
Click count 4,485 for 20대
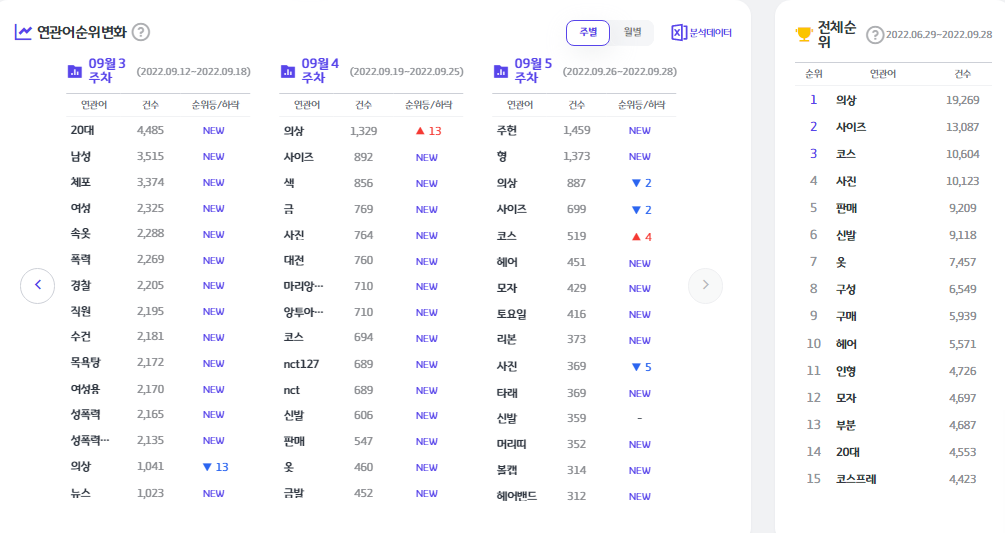tap(150, 130)
